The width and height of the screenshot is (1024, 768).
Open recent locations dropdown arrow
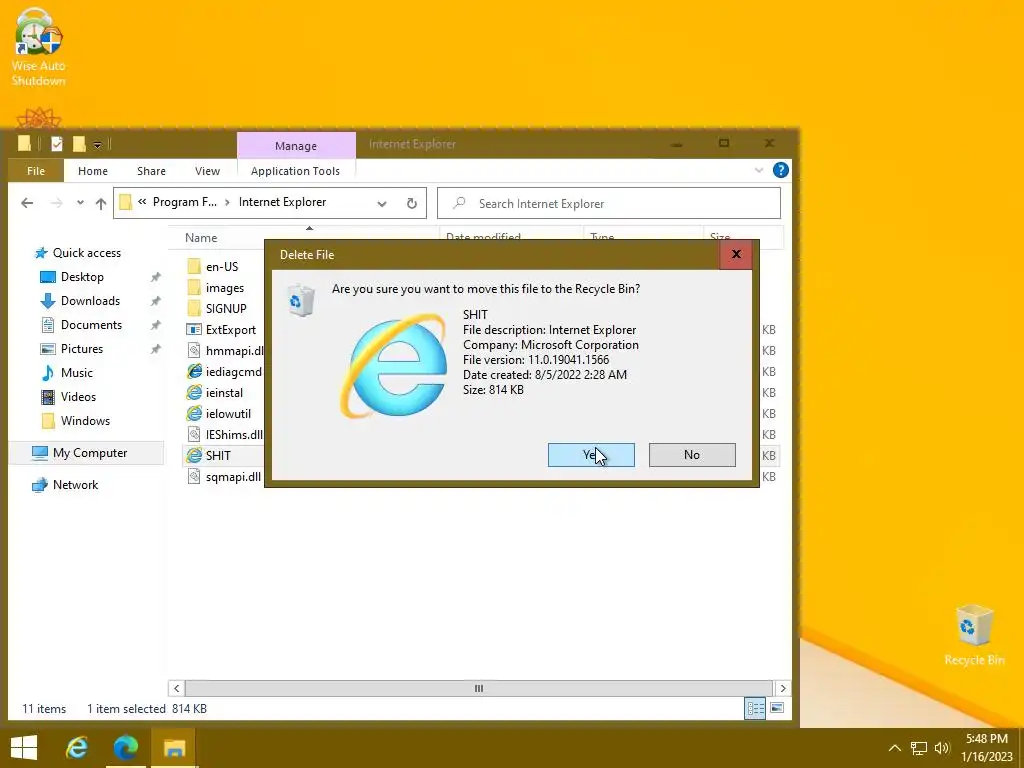(x=80, y=203)
